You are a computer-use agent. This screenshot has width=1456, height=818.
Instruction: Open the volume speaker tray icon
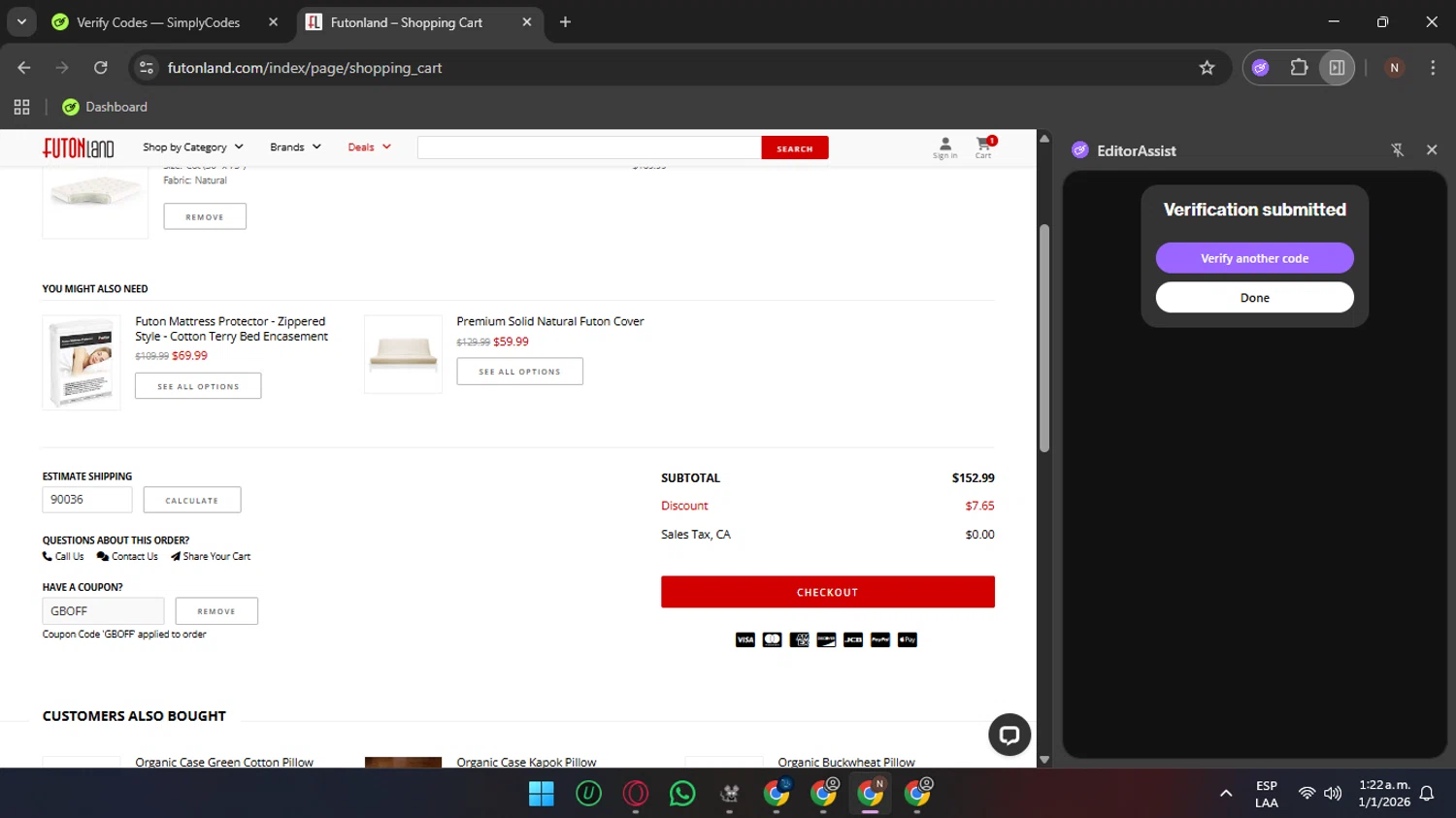(x=1333, y=794)
